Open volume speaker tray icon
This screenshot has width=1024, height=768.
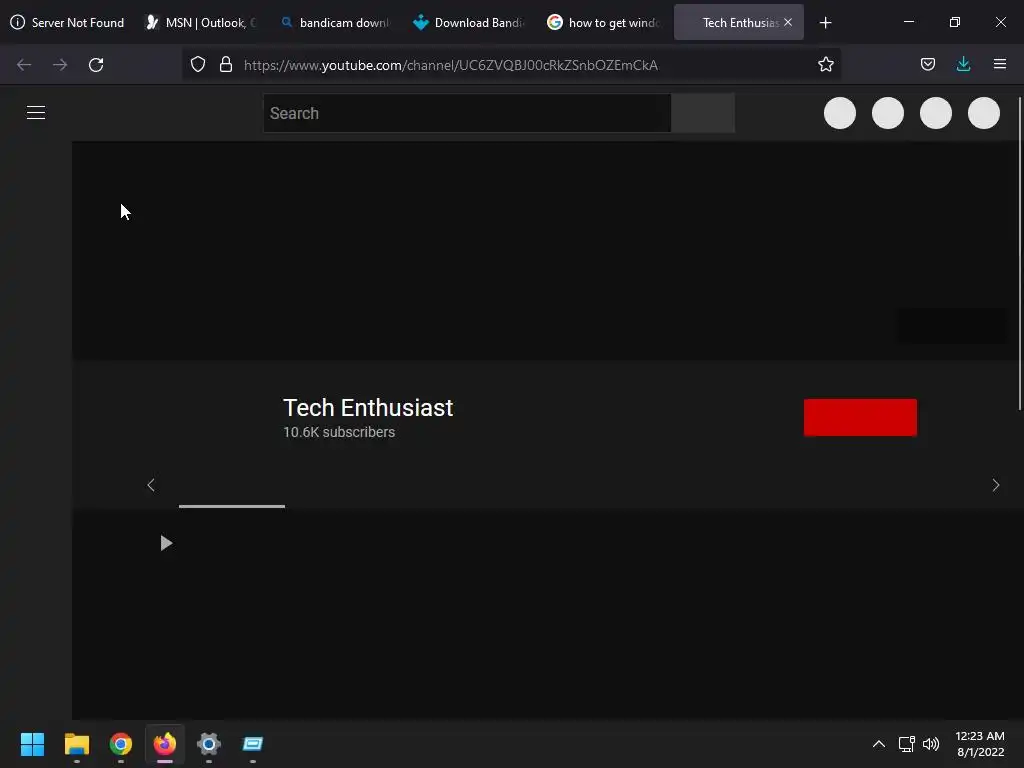(931, 744)
